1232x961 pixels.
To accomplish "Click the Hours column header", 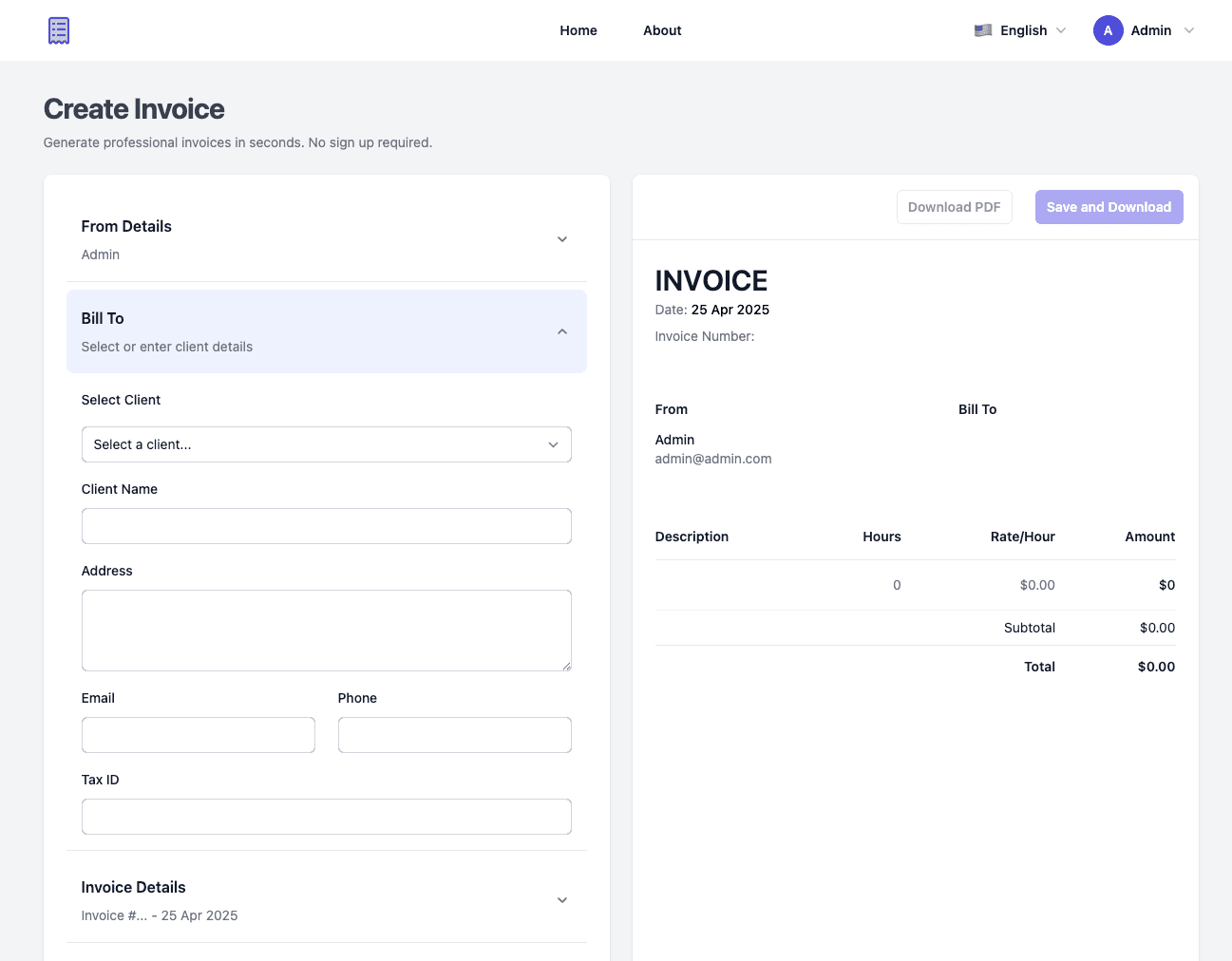I will point(881,537).
